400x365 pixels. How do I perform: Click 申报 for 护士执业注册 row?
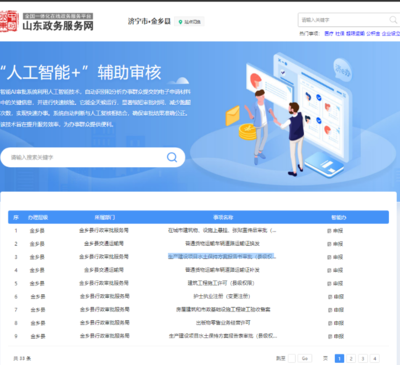coord(335,297)
